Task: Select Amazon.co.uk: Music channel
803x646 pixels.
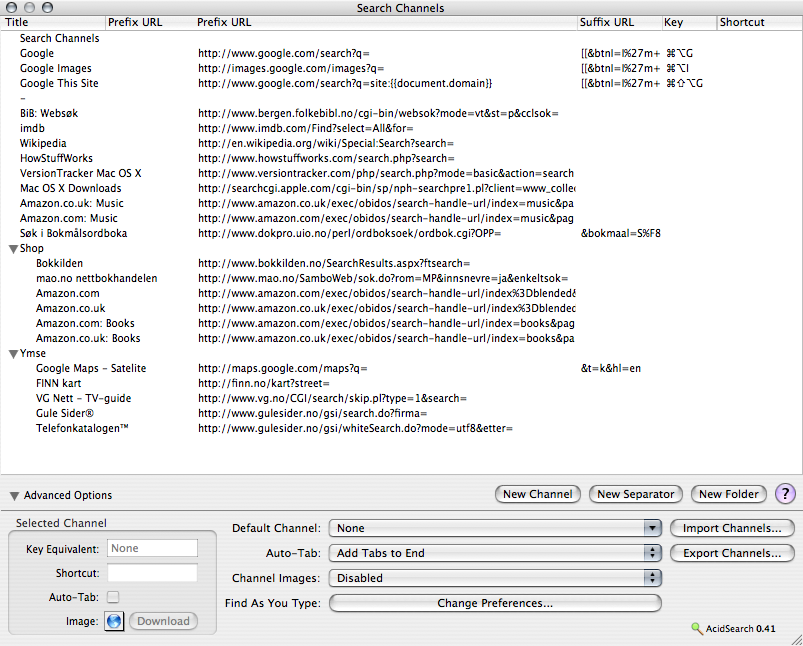Action: [x=72, y=203]
